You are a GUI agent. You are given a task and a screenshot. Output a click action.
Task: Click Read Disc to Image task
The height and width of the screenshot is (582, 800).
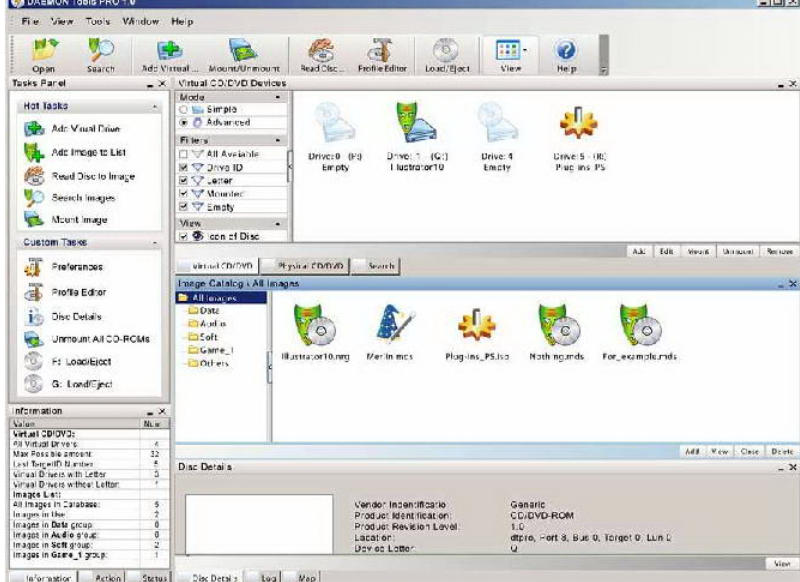[80, 176]
